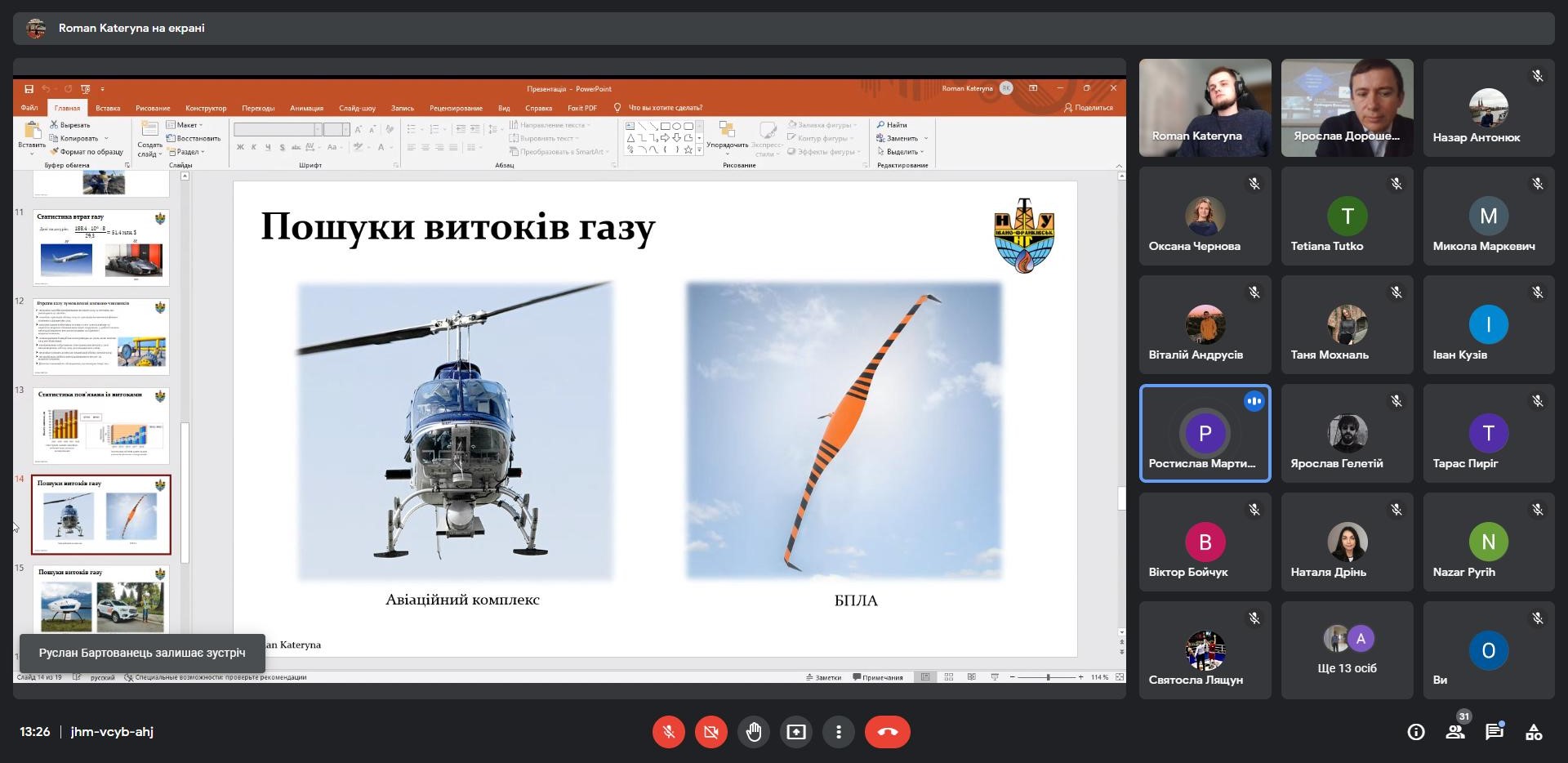
Task: Click Вырезать (cut) in the clipboard group
Action: (x=70, y=125)
